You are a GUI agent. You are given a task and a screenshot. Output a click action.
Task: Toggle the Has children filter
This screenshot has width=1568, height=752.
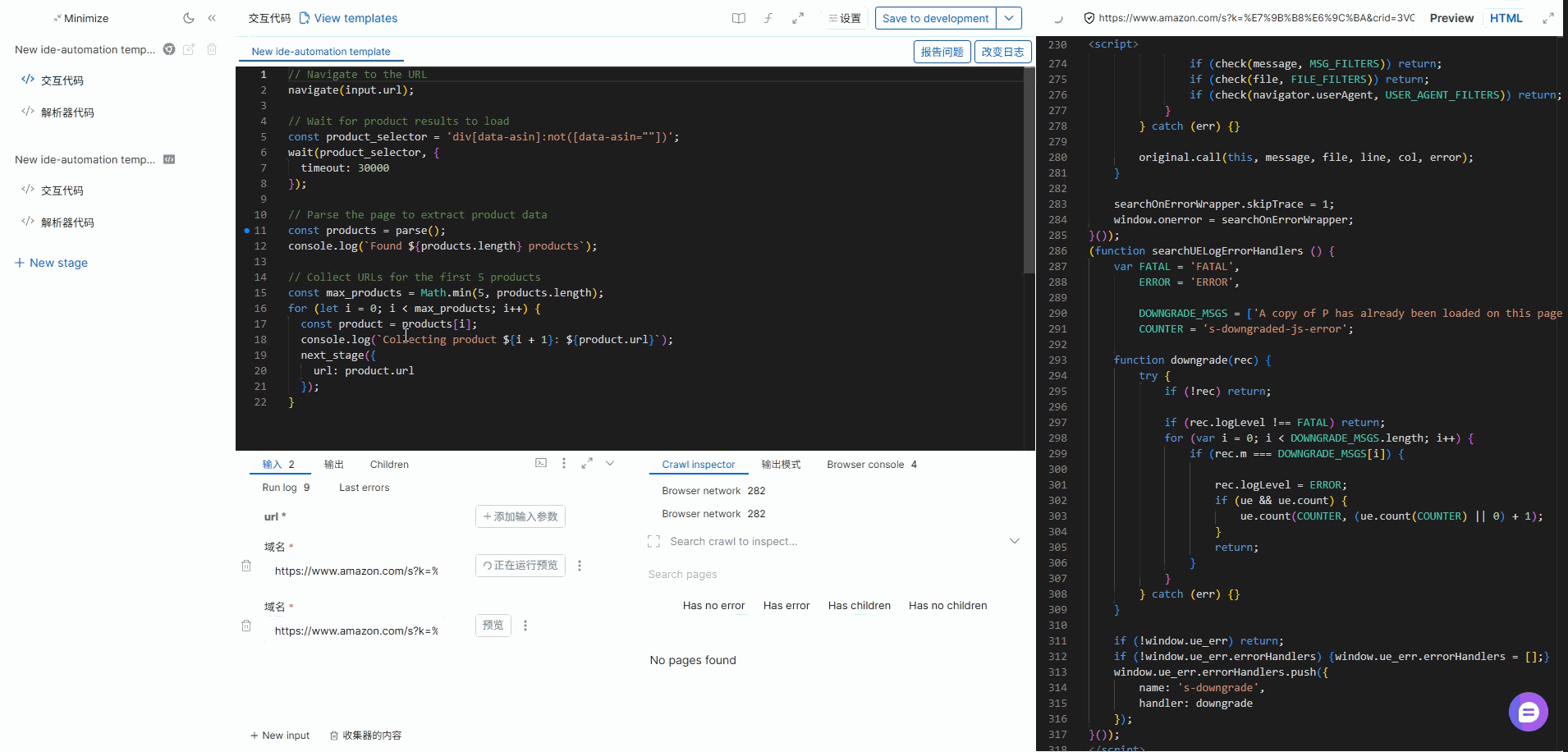859,606
